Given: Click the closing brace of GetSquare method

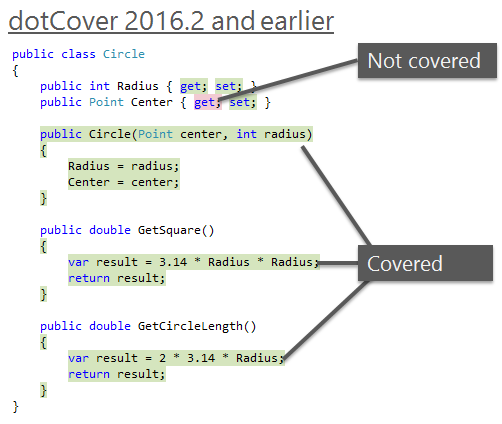Looking at the screenshot, I should pyautogui.click(x=43, y=294).
